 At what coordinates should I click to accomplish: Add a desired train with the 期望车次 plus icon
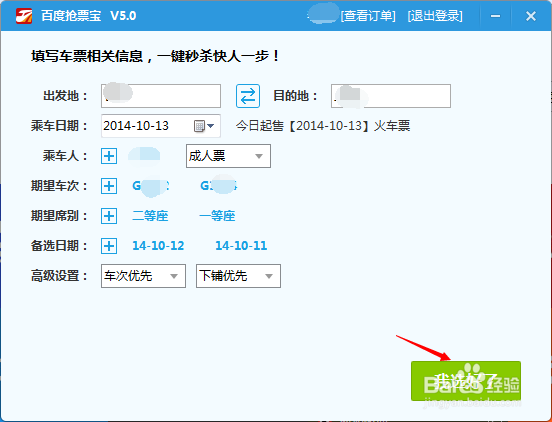109,185
